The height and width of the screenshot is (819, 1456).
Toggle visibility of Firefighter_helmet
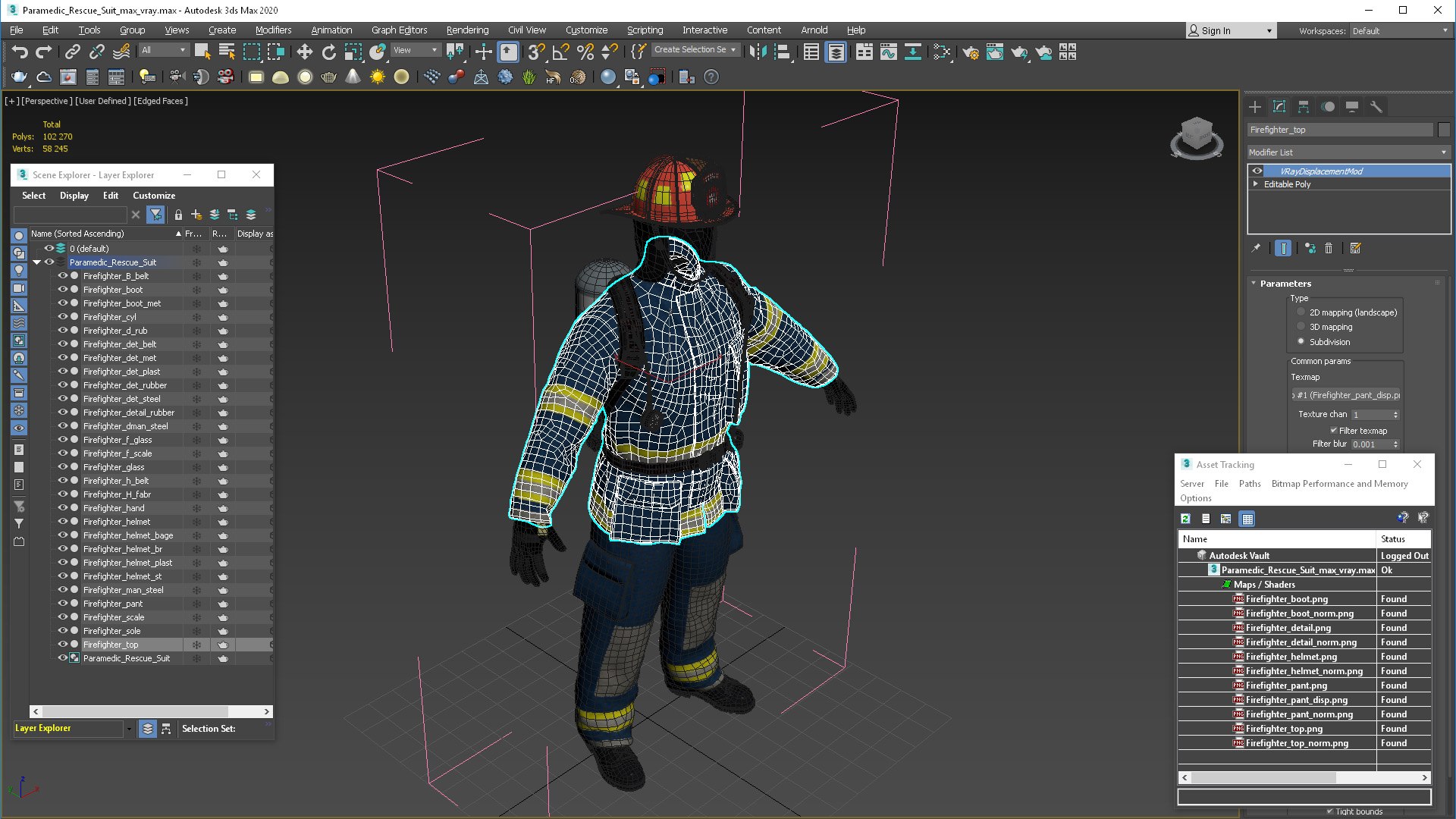[x=63, y=522]
